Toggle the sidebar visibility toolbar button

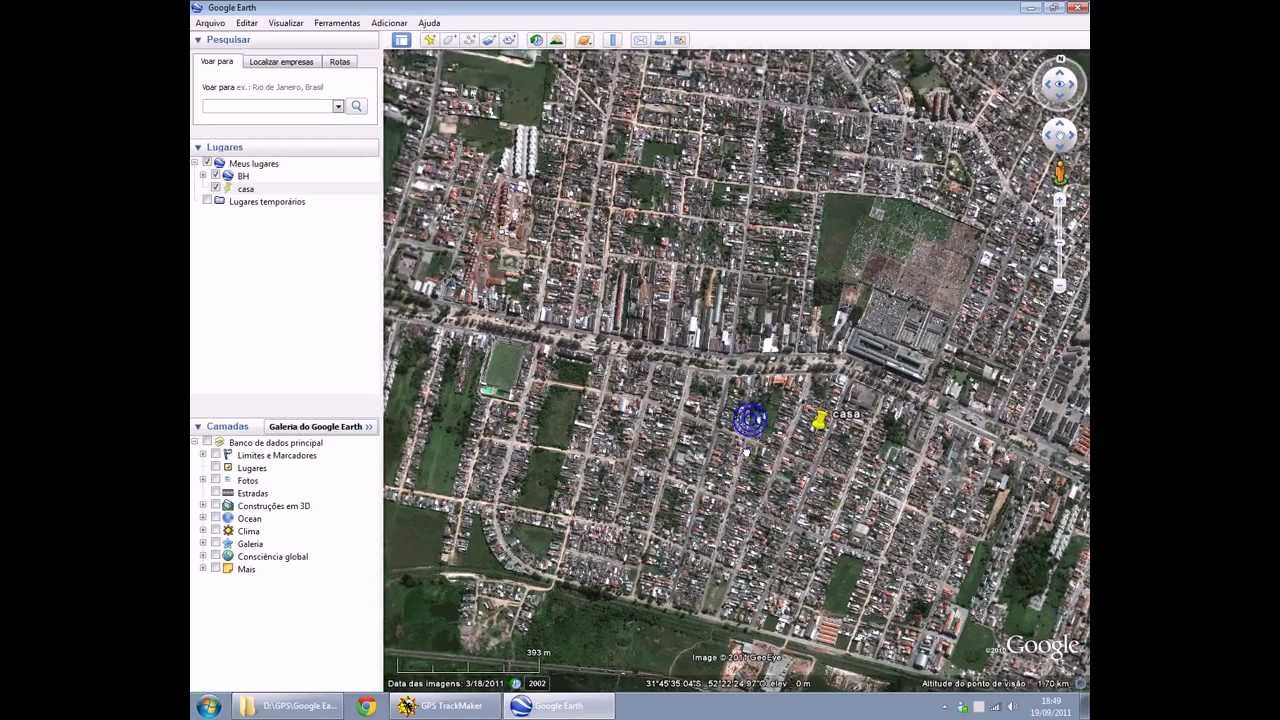pyautogui.click(x=401, y=40)
